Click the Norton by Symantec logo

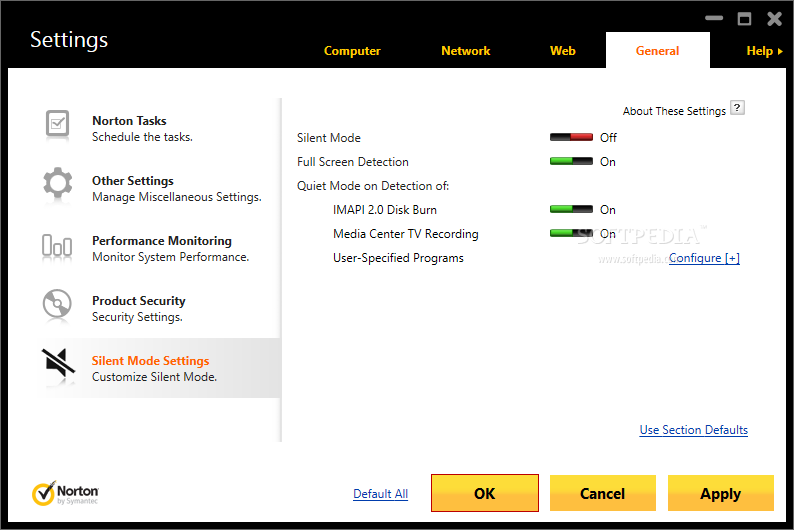coord(65,493)
